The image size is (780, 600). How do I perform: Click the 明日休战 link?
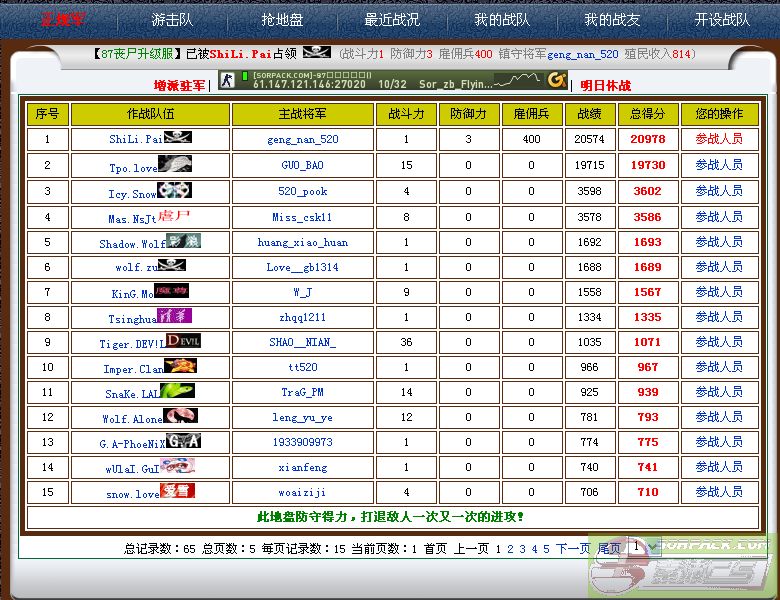(x=606, y=86)
